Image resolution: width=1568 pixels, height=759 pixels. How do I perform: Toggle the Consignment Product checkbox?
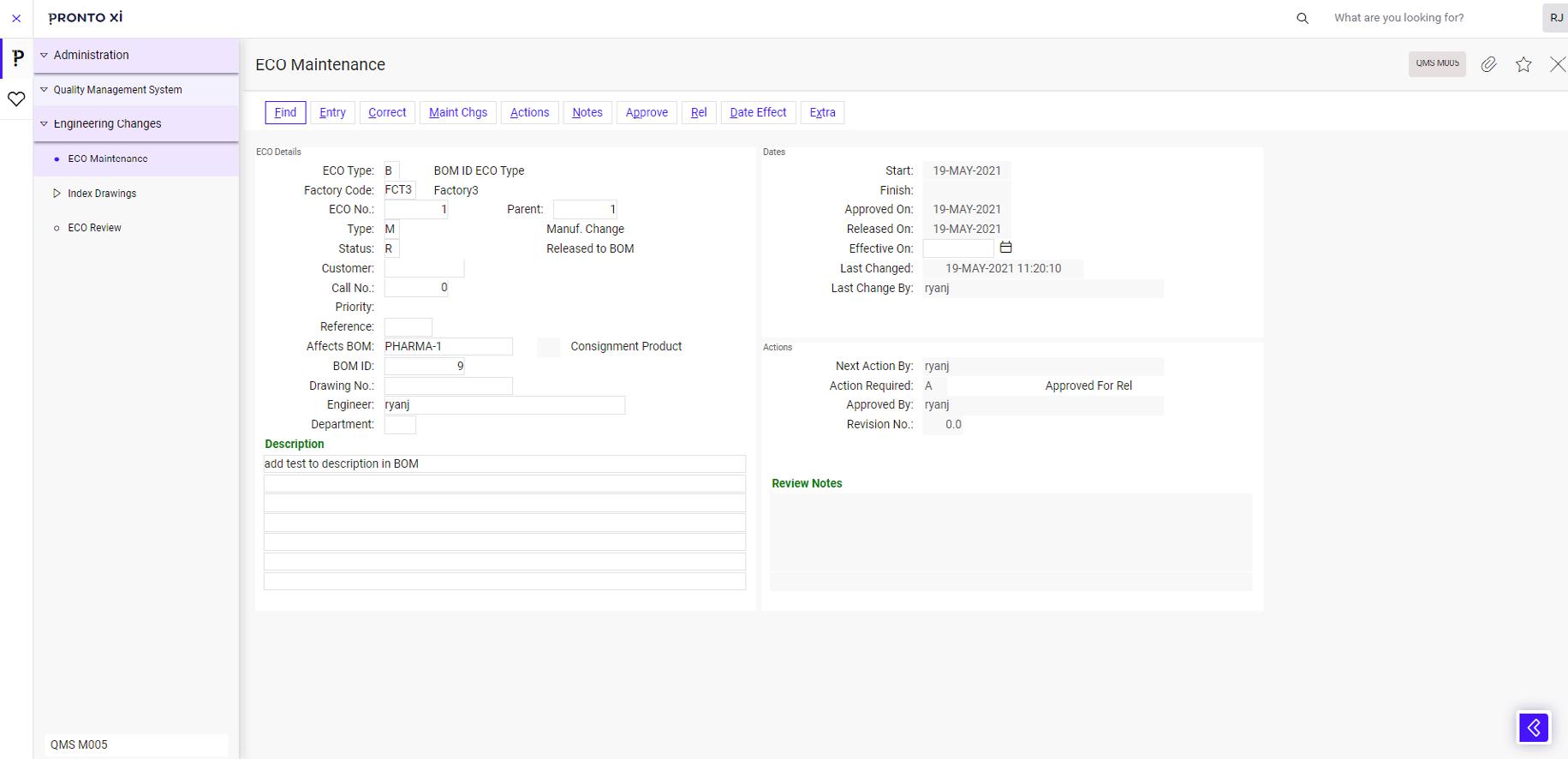click(x=549, y=347)
